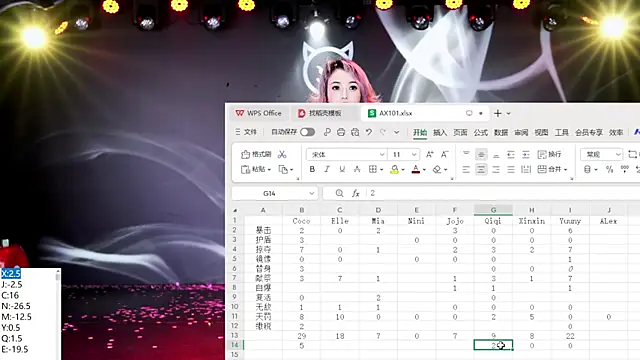The width and height of the screenshot is (640, 360).
Task: Click the yellow fill color swatch
Action: pyautogui.click(x=395, y=169)
